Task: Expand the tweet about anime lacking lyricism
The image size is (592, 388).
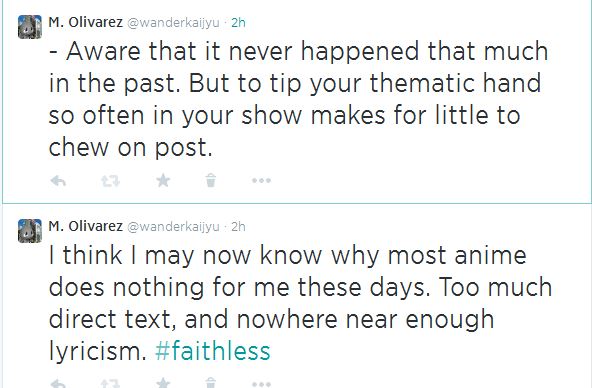Action: click(300, 303)
